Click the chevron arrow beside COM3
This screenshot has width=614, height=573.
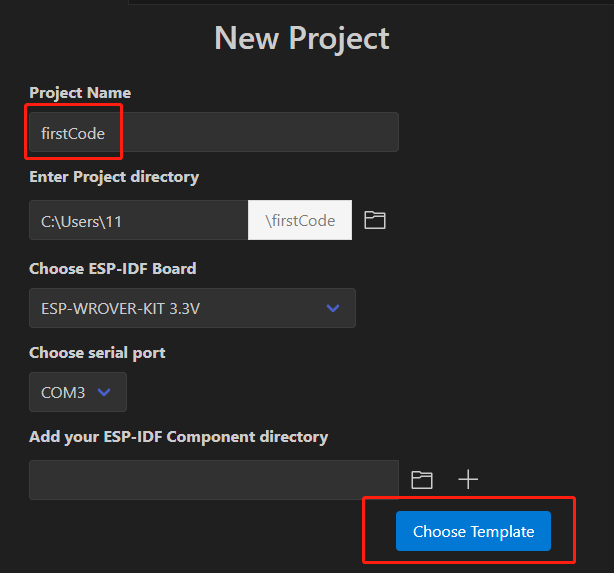click(x=104, y=393)
